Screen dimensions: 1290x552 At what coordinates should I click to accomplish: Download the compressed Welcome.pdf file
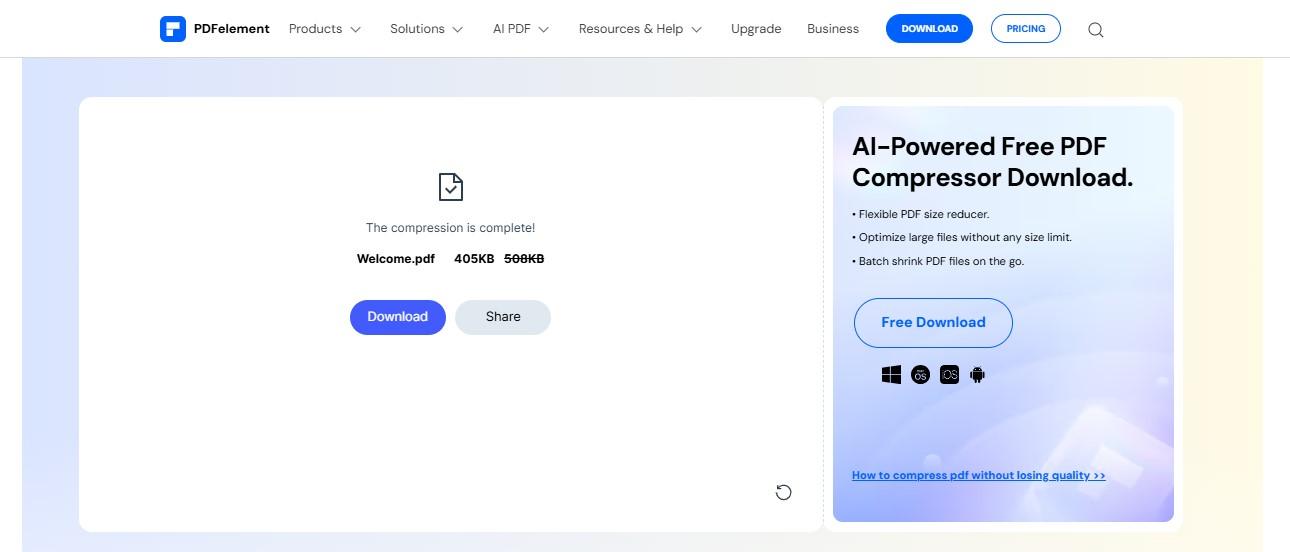[x=397, y=317]
